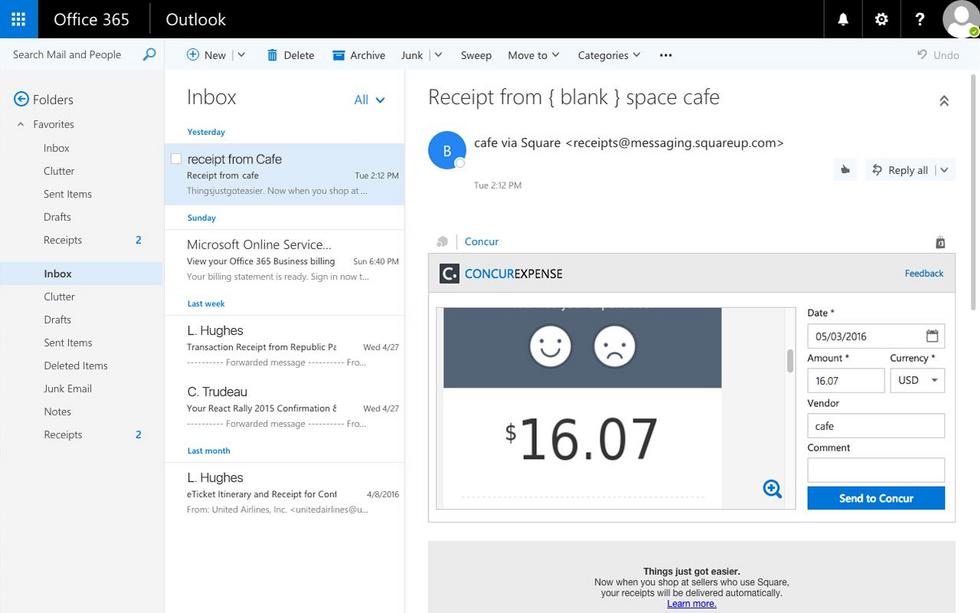Viewport: 980px width, 613px height.
Task: Check the receipt from Cafe message checkbox
Action: pyautogui.click(x=176, y=159)
